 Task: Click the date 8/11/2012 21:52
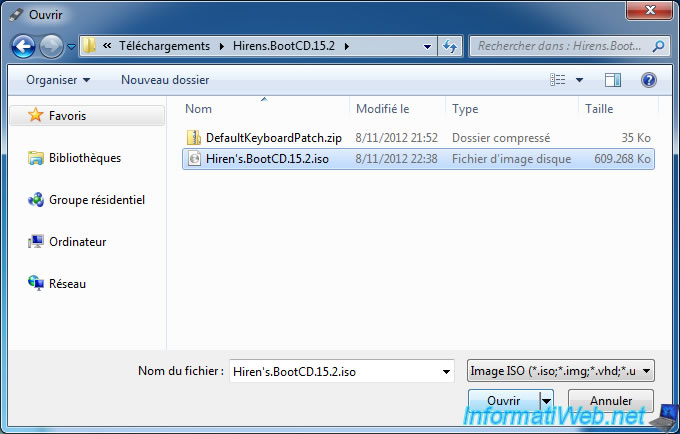[396, 138]
